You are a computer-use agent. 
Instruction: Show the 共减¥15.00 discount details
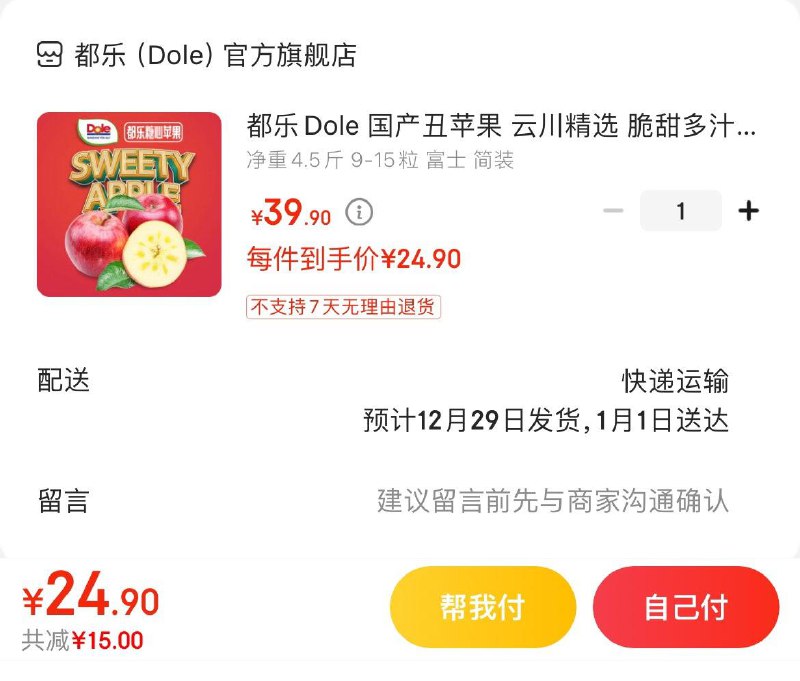point(83,641)
